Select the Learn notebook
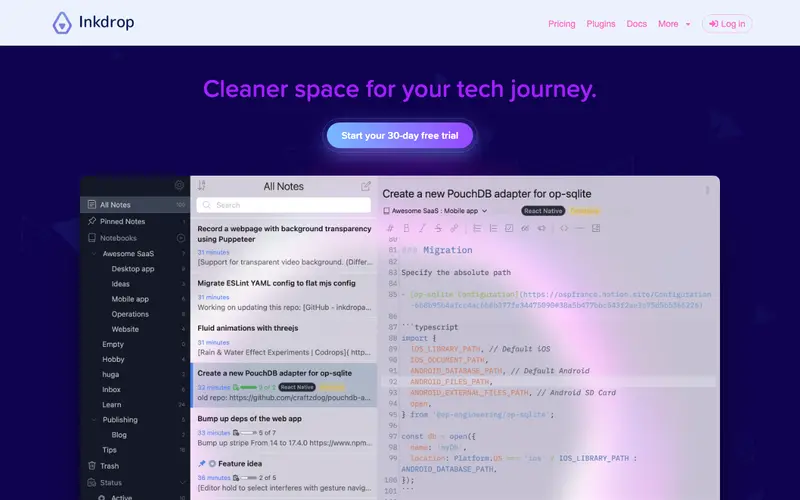The image size is (800, 500). [112, 405]
